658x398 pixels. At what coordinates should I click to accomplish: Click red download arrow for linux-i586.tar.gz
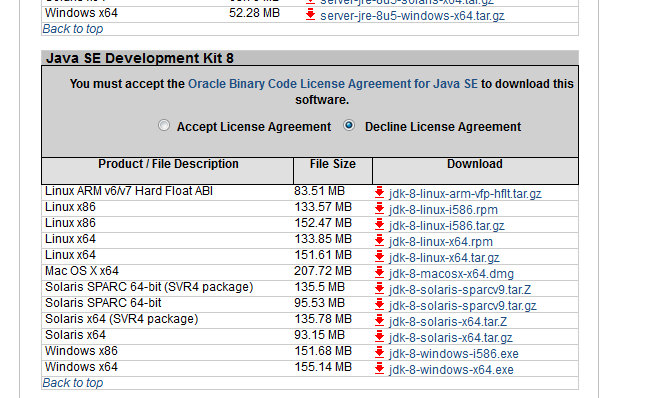tap(379, 224)
